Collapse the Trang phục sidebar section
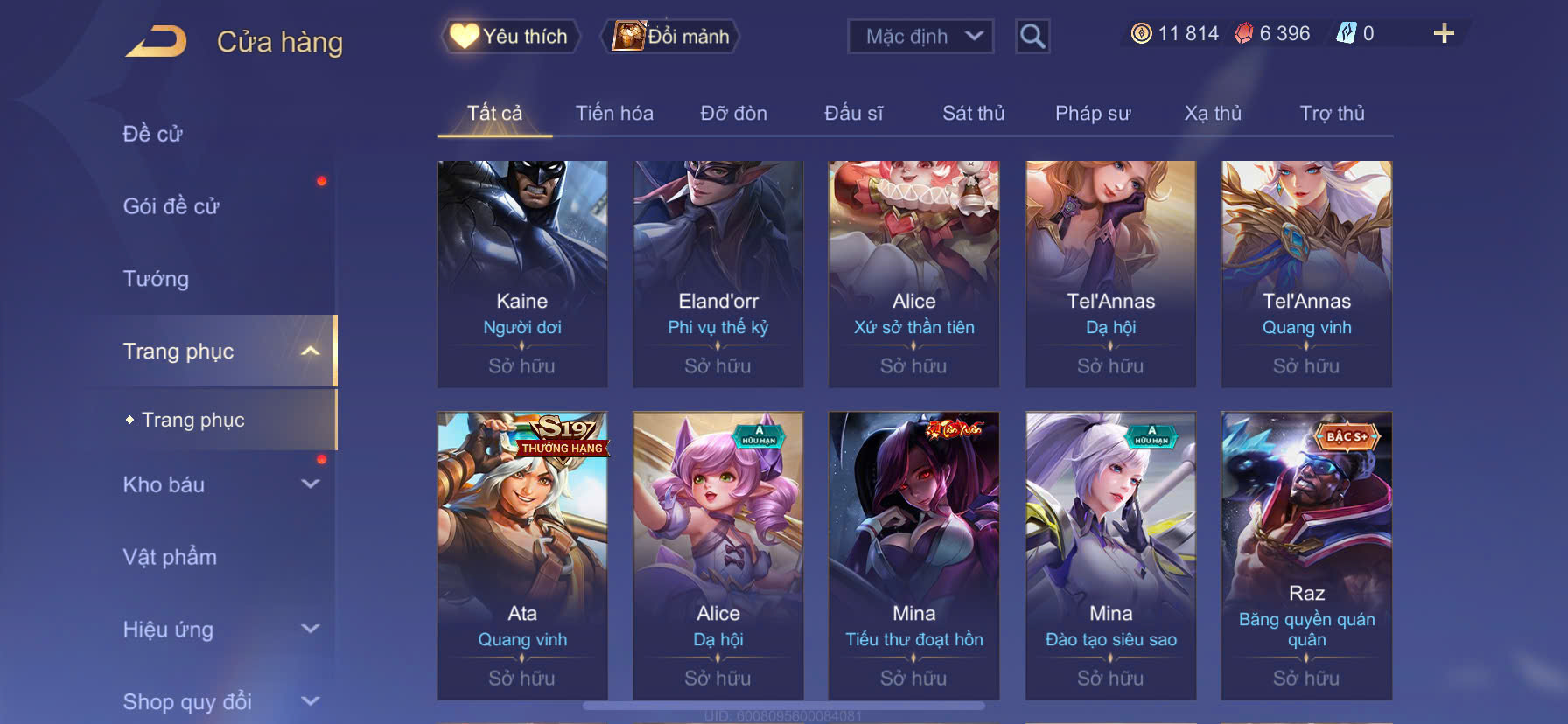This screenshot has height=724, width=1568. [310, 352]
